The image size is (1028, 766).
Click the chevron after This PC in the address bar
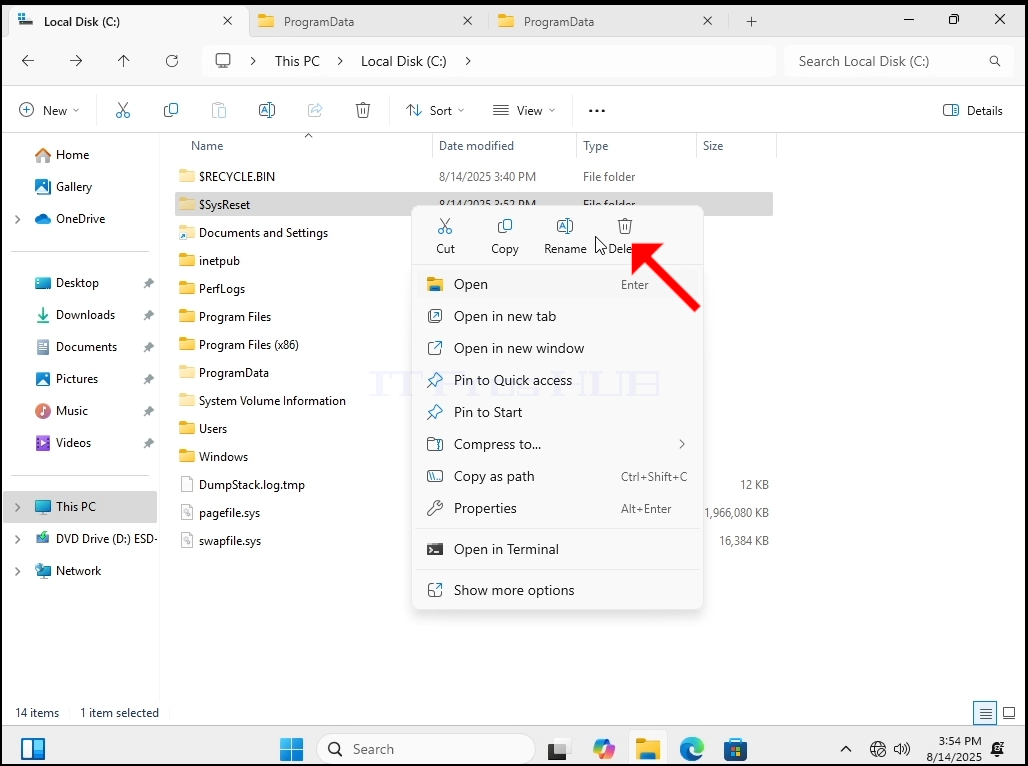point(340,61)
